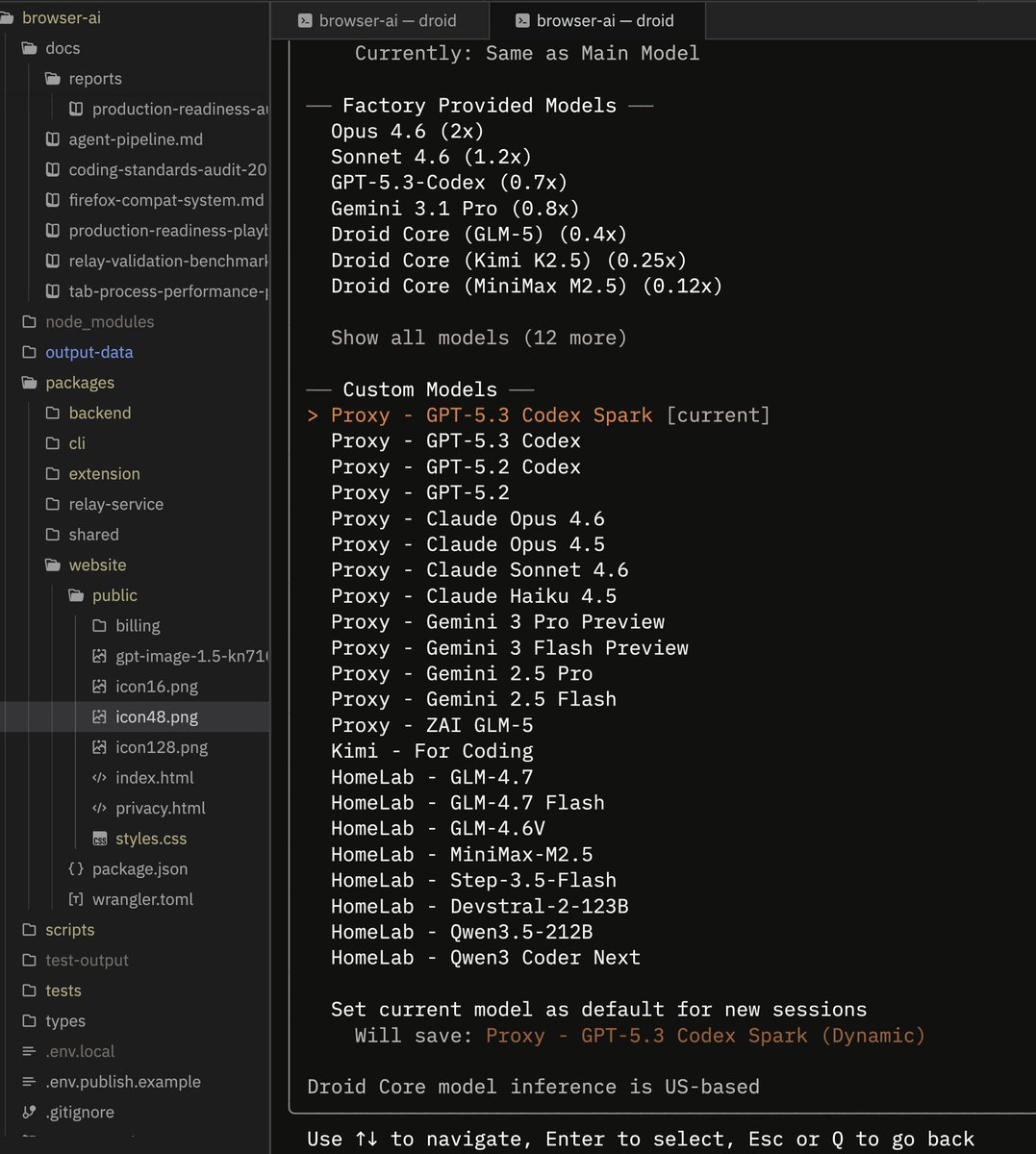The height and width of the screenshot is (1154, 1036).
Task: Click the icon16.png image icon
Action: click(99, 687)
